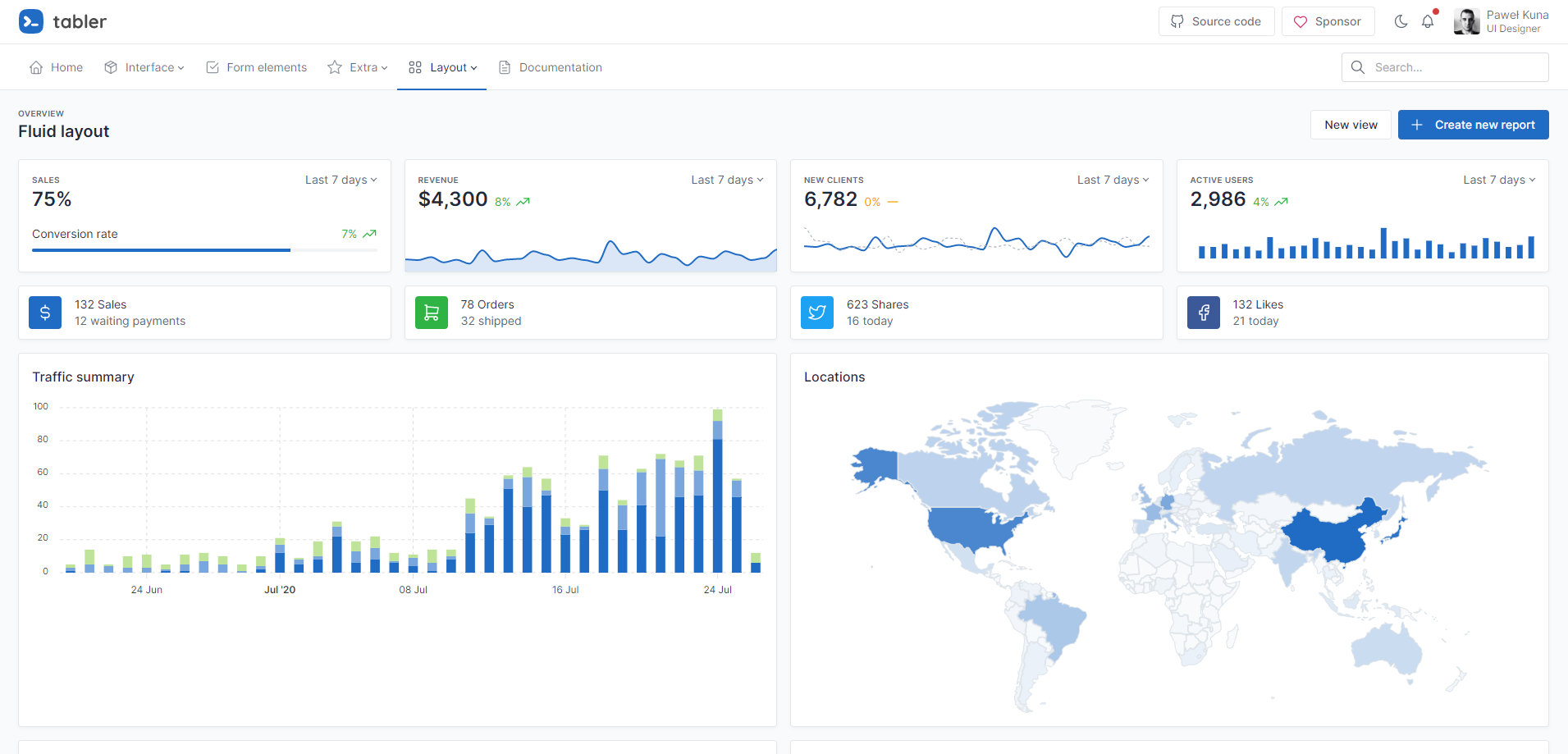This screenshot has height=754, width=1568.
Task: Click the search magnifier icon
Action: pos(1358,67)
